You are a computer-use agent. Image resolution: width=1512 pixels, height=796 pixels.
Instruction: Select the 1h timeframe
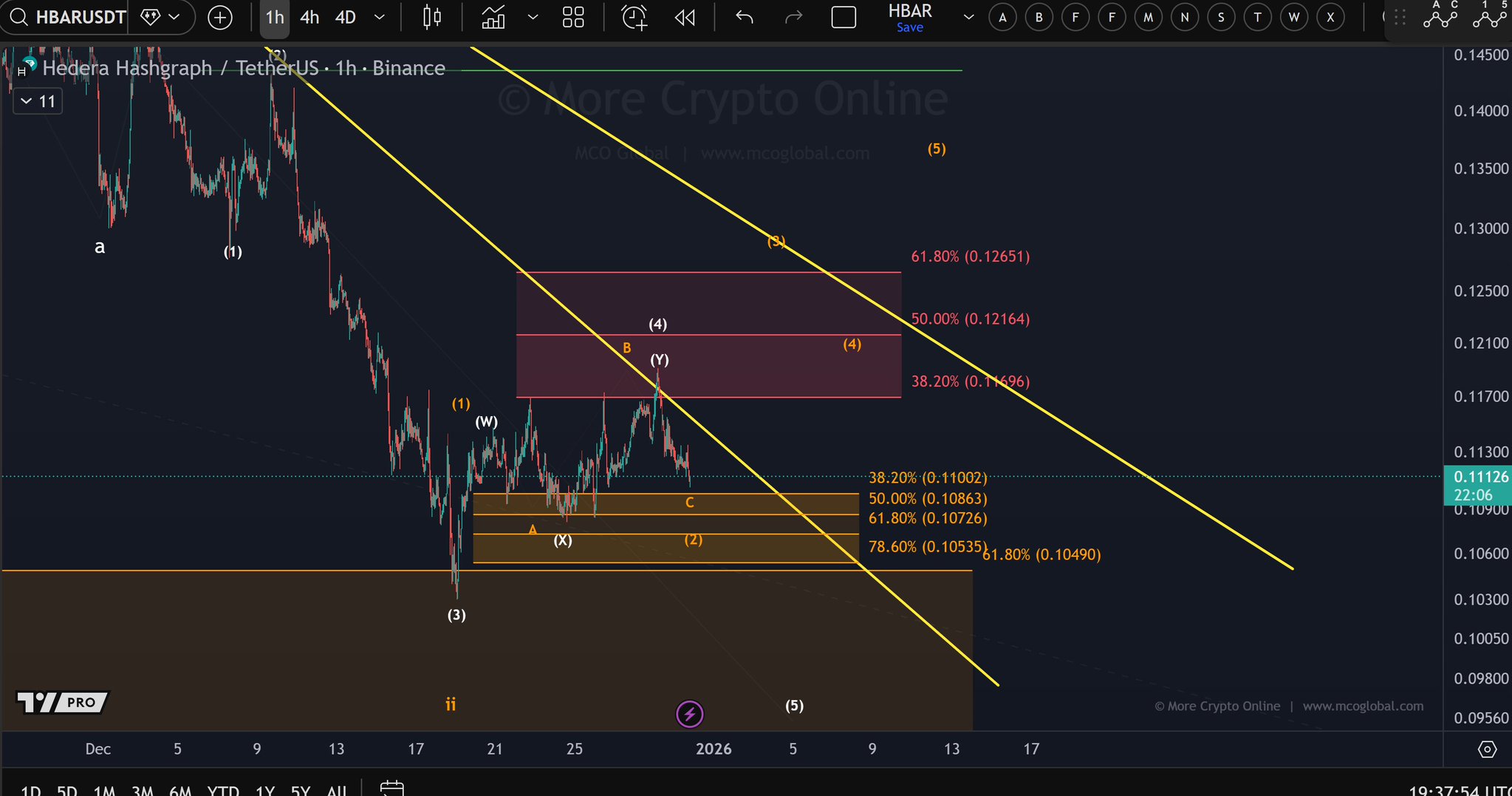tap(275, 17)
